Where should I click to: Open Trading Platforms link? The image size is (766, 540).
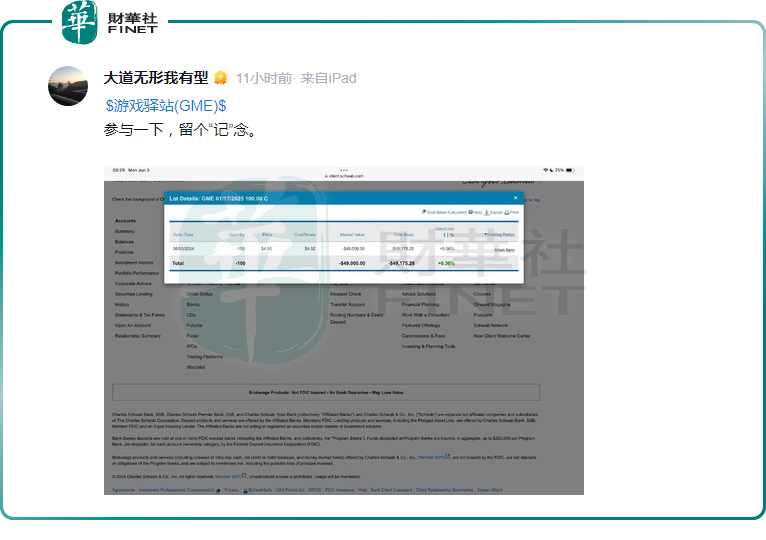pos(204,357)
